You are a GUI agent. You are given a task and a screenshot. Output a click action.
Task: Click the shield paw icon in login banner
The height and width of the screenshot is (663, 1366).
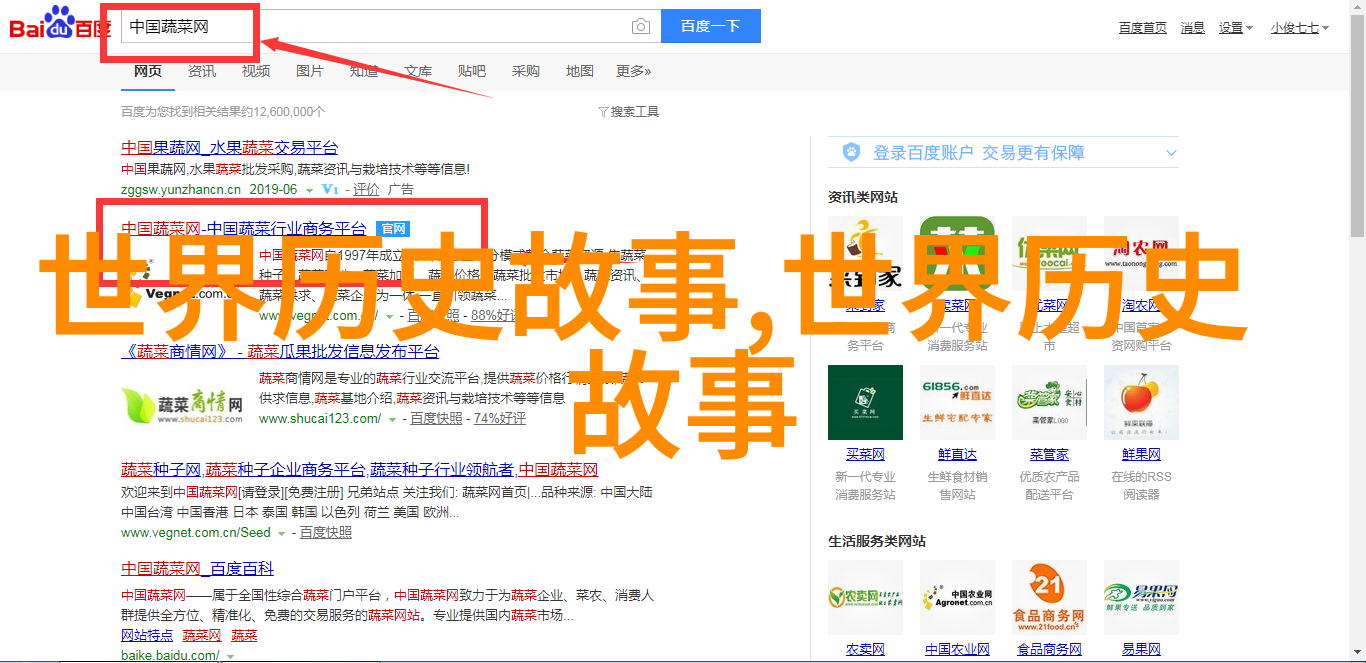[850, 153]
